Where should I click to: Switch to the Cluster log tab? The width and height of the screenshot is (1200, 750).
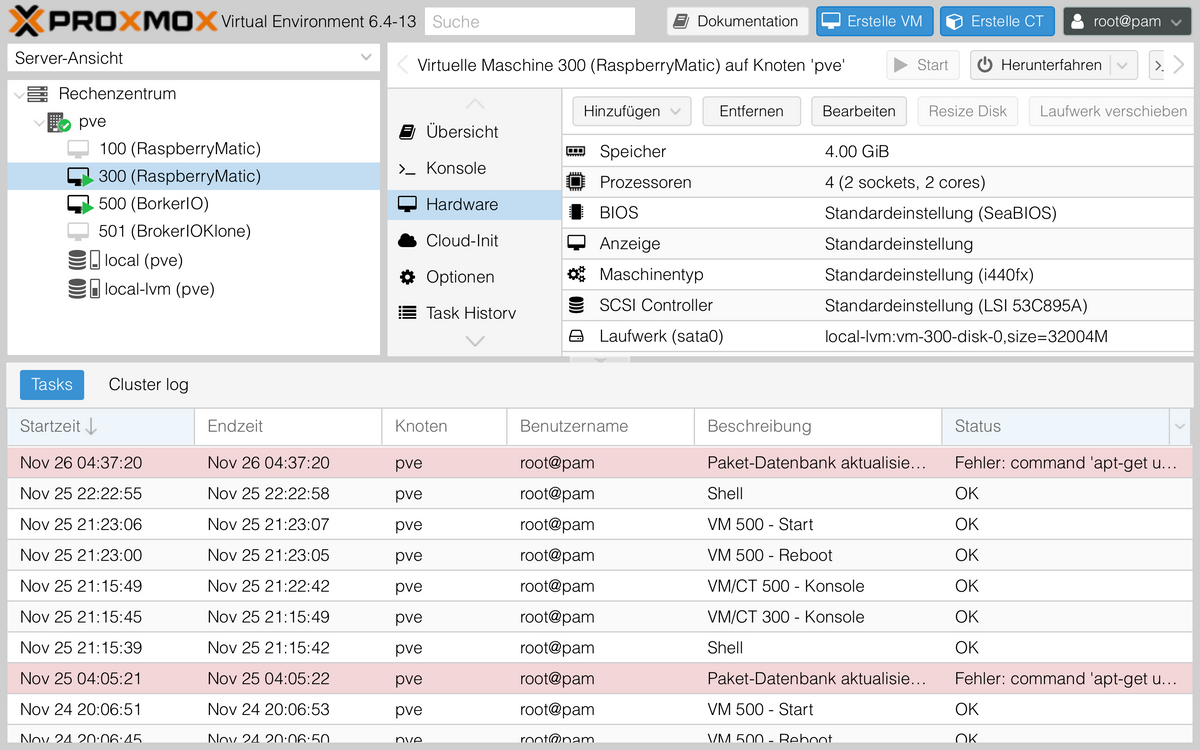coord(148,385)
